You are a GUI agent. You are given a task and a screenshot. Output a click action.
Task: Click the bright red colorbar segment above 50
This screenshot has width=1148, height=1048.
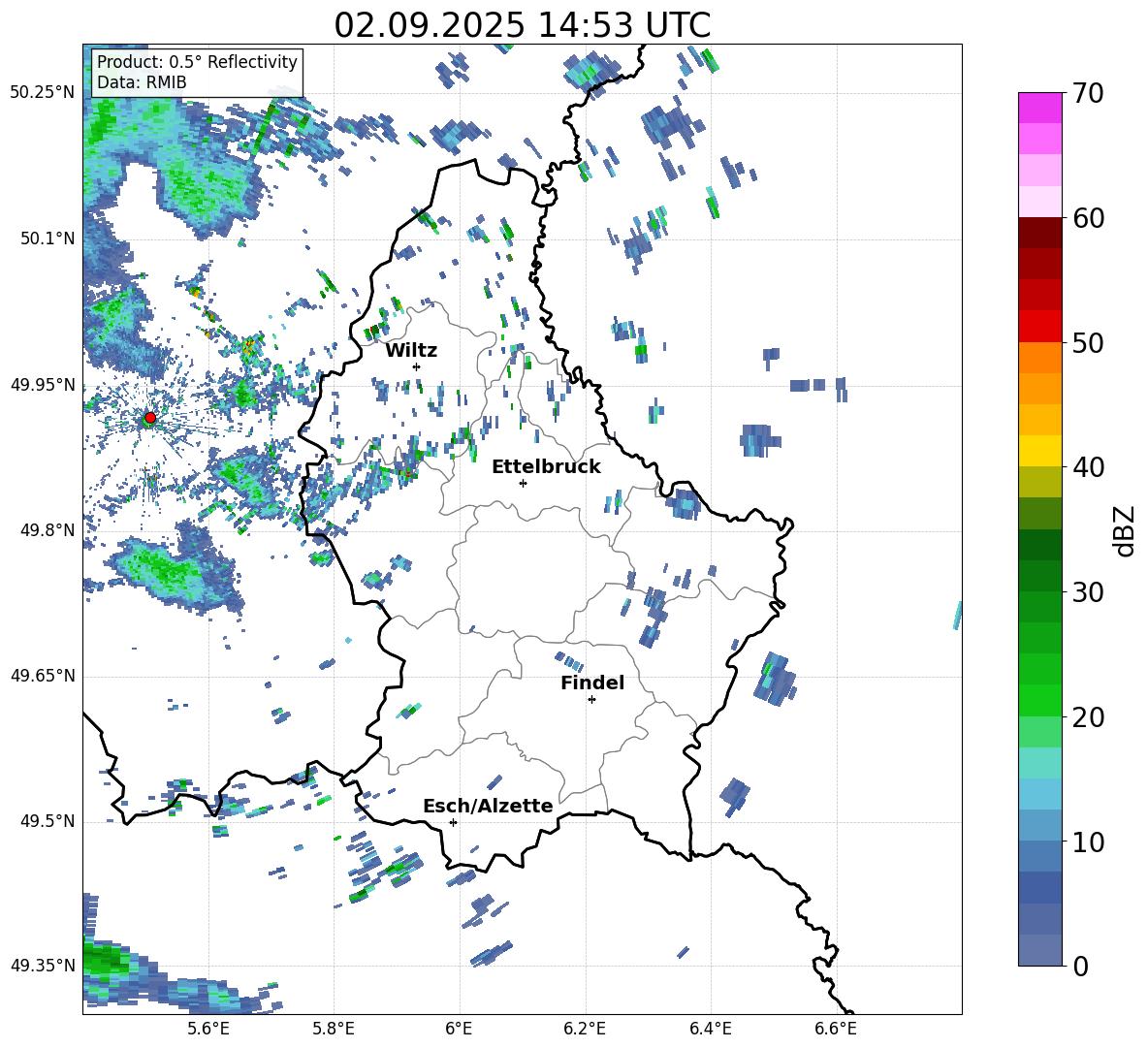click(x=1039, y=327)
